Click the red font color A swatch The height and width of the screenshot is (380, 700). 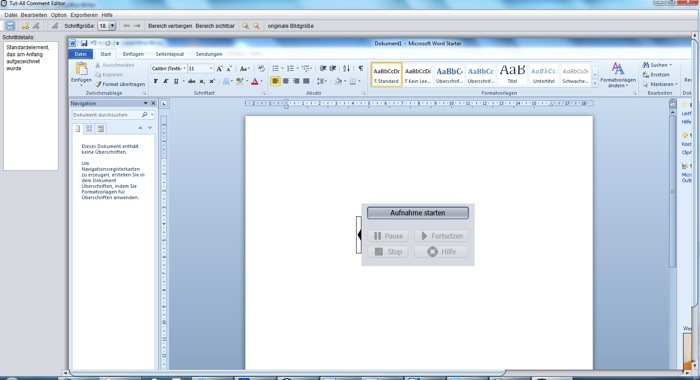(255, 81)
